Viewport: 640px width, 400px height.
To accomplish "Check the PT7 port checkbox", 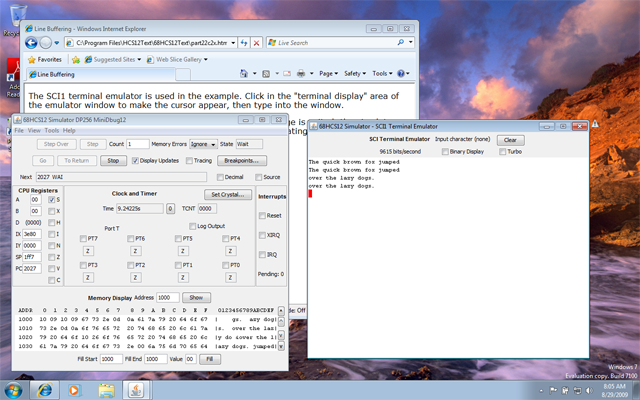I will tap(83, 238).
